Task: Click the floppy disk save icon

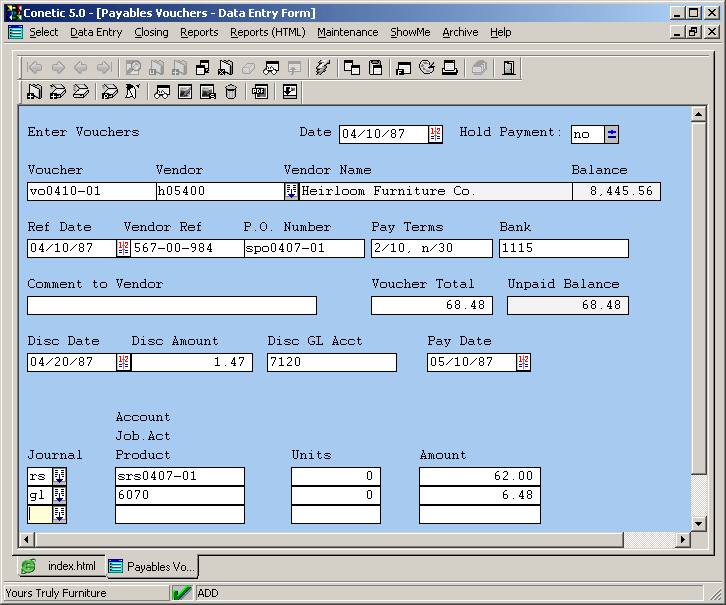Action: [x=376, y=68]
